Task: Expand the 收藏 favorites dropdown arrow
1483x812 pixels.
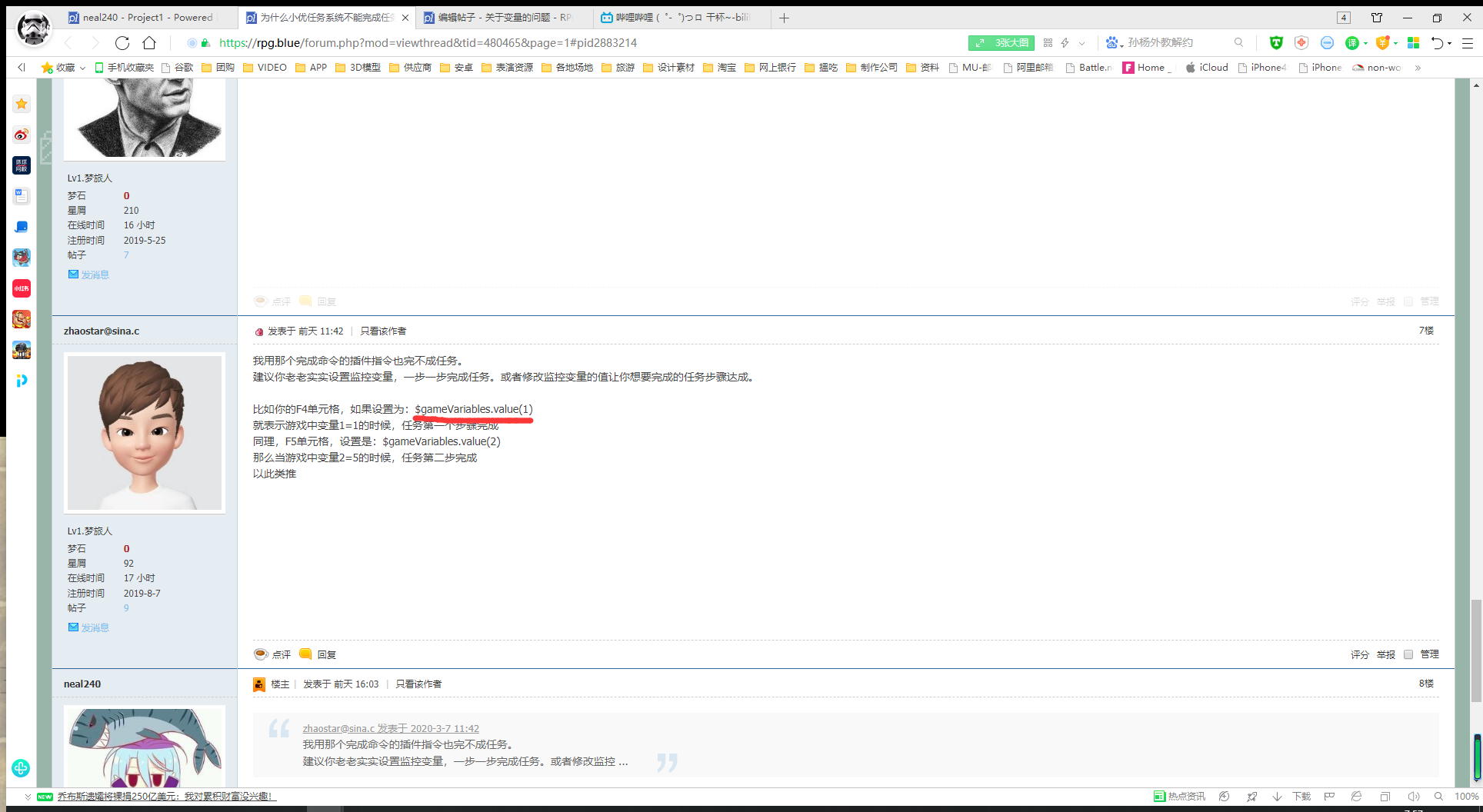Action: coord(82,68)
